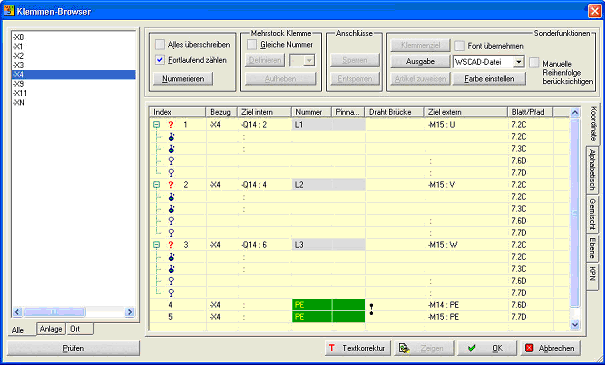Click the L2 number cell

click(311, 185)
